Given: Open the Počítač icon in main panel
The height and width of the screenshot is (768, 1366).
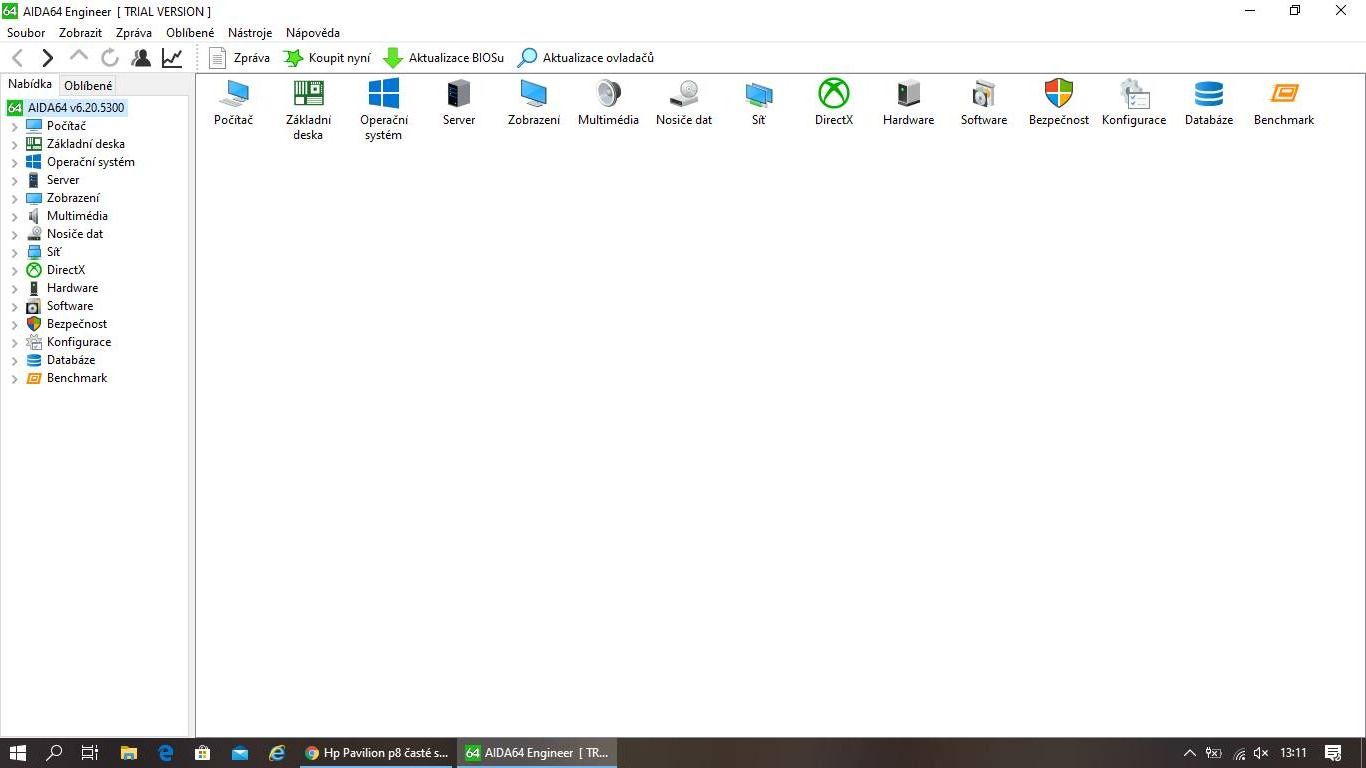Looking at the screenshot, I should point(234,94).
